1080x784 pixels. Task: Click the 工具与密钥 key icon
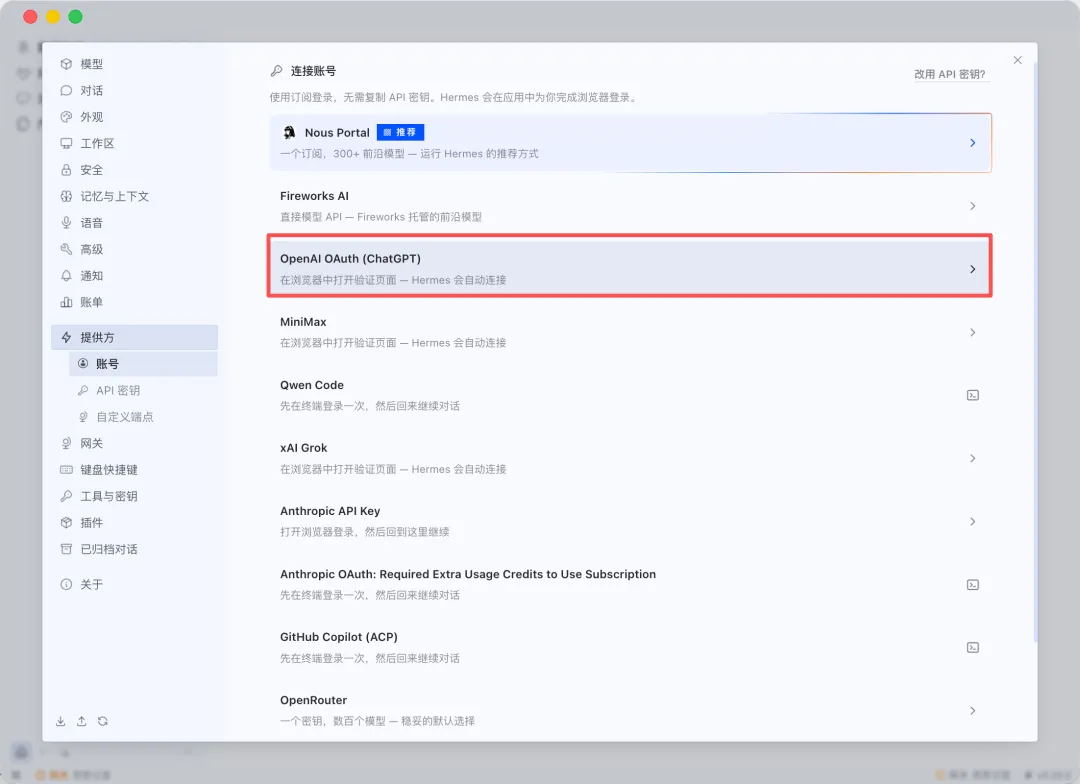click(x=66, y=496)
